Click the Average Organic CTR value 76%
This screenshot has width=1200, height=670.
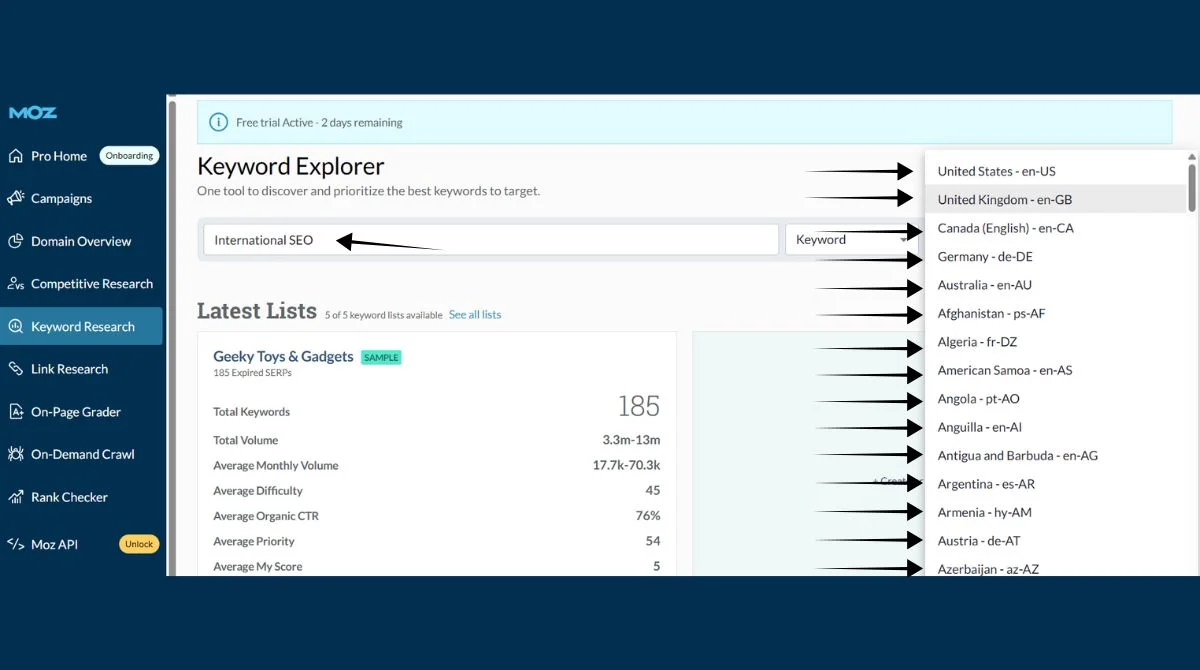648,516
